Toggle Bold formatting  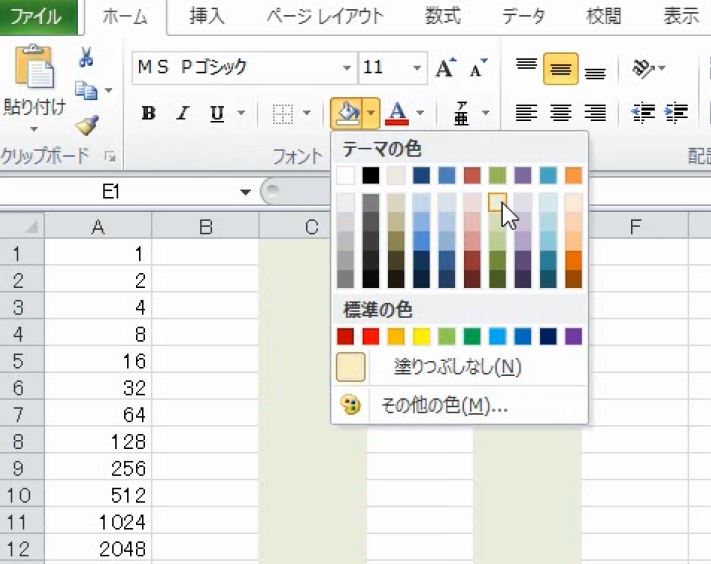[x=149, y=113]
